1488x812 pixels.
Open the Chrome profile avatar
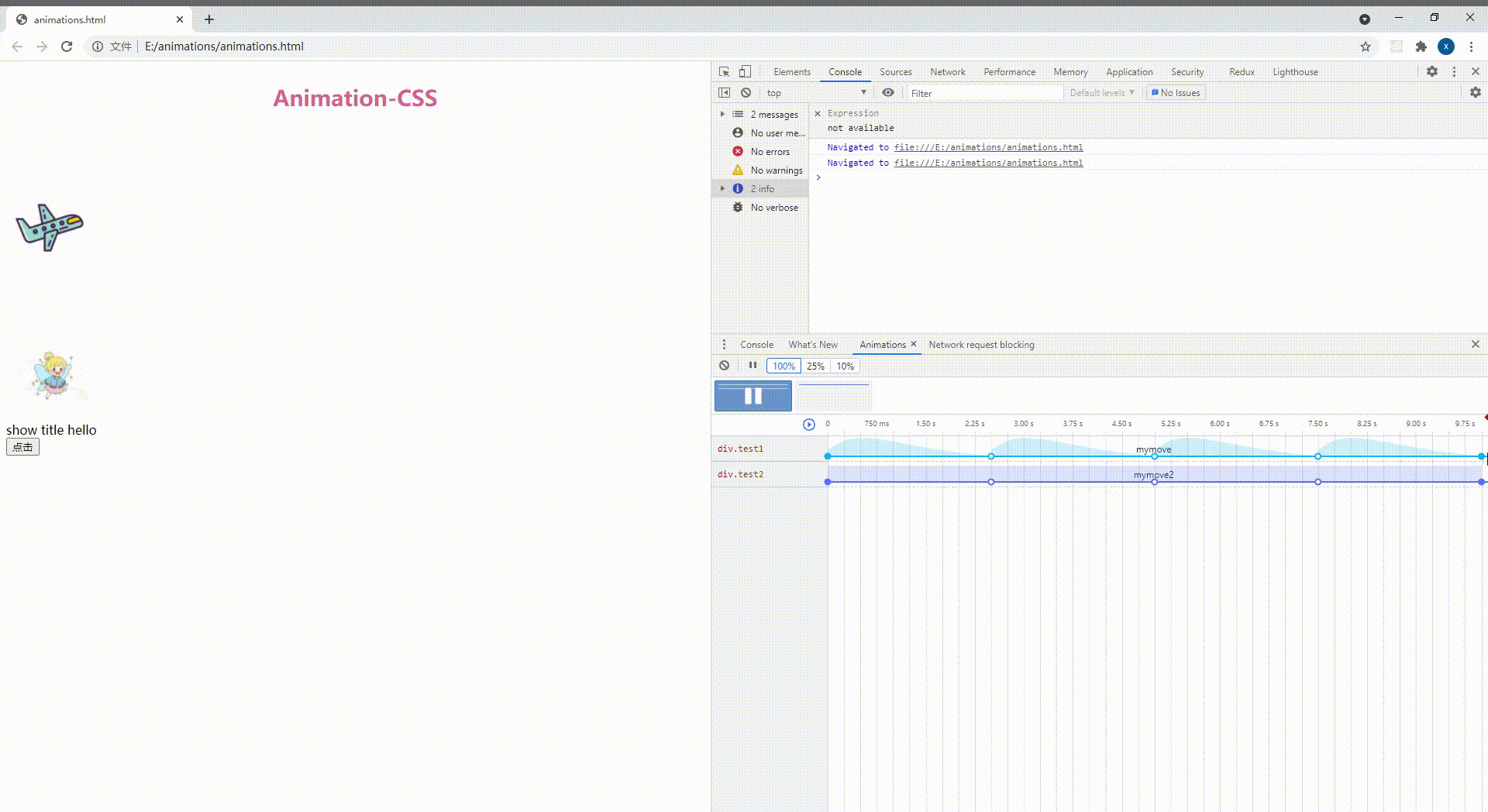click(1446, 46)
